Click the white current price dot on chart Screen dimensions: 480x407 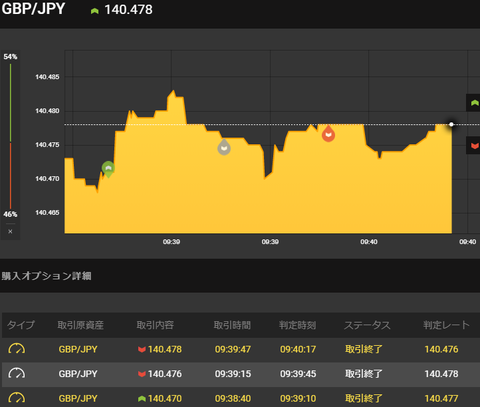pyautogui.click(x=451, y=124)
